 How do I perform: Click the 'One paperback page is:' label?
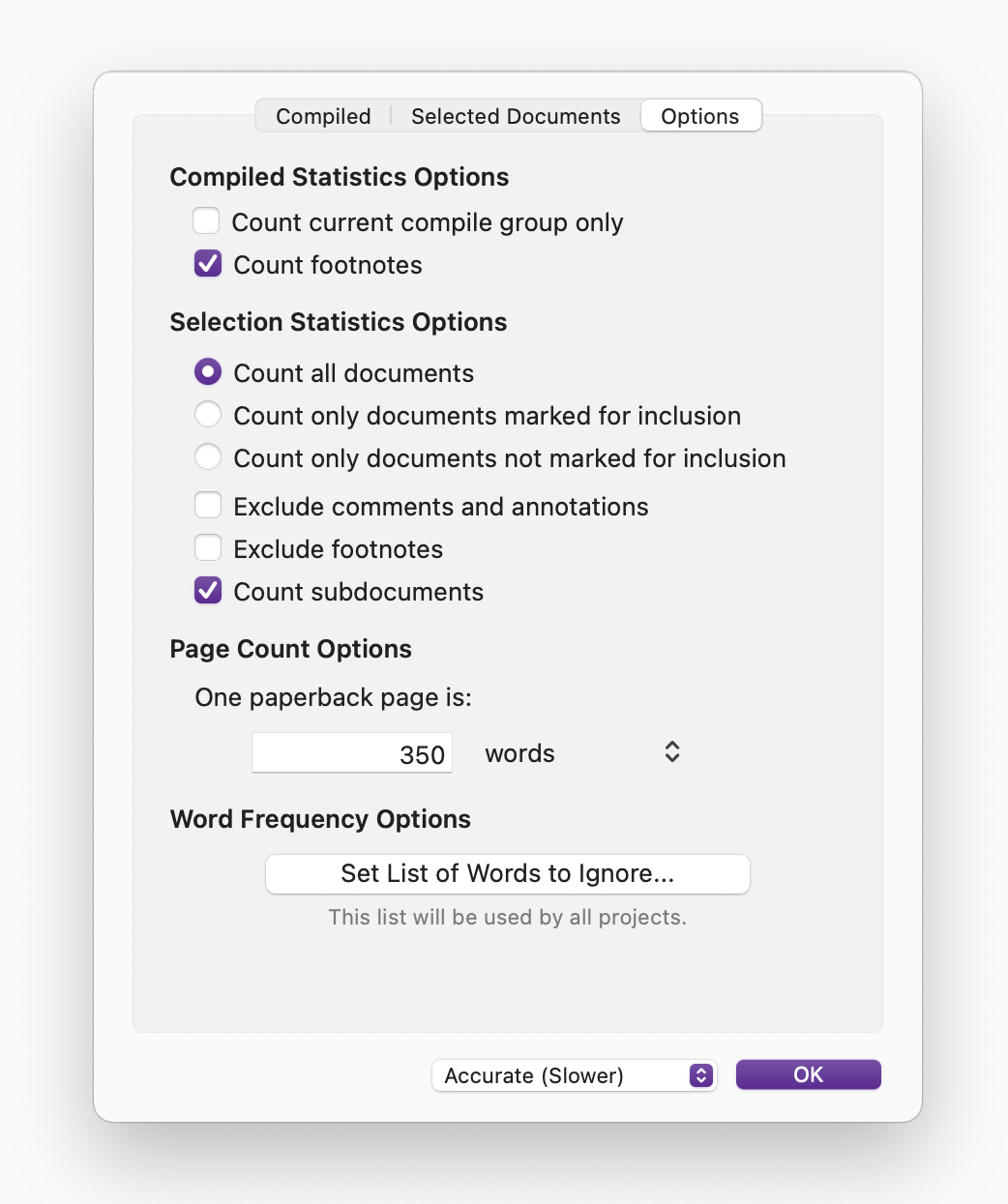pos(333,697)
